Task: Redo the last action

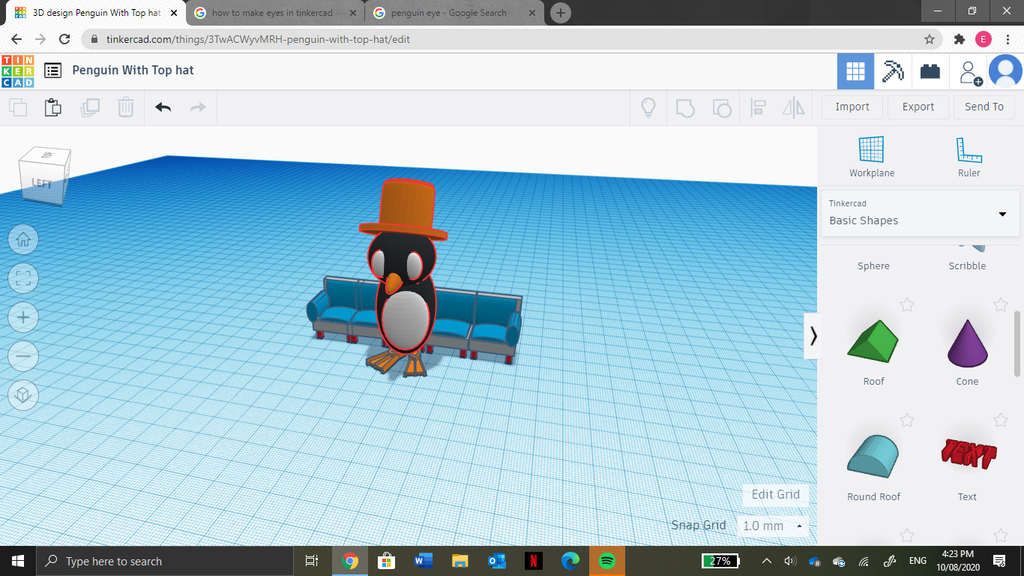Action: click(x=198, y=107)
